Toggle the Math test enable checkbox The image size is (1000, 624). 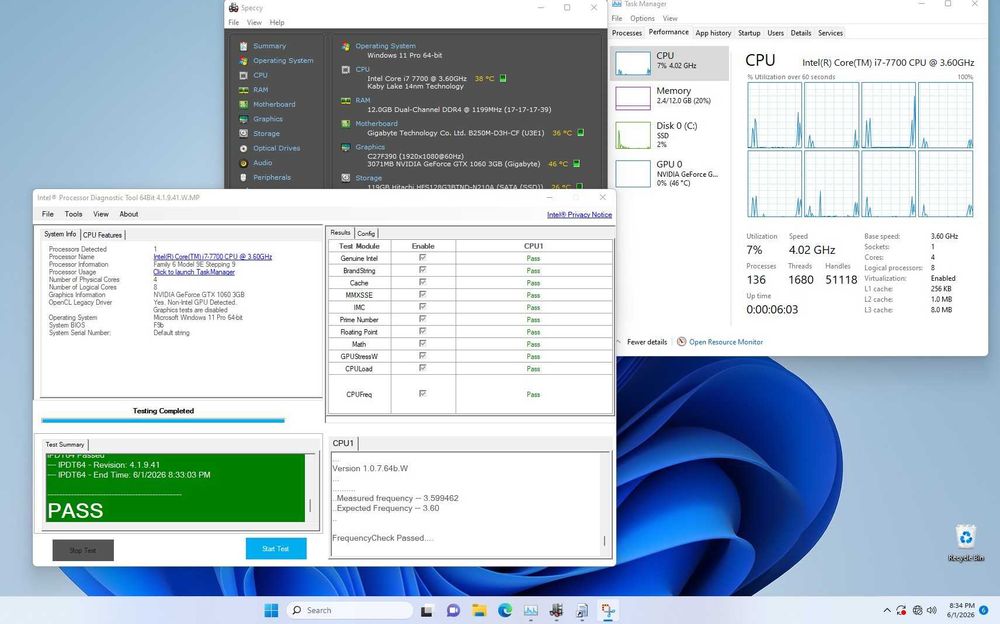coord(422,343)
